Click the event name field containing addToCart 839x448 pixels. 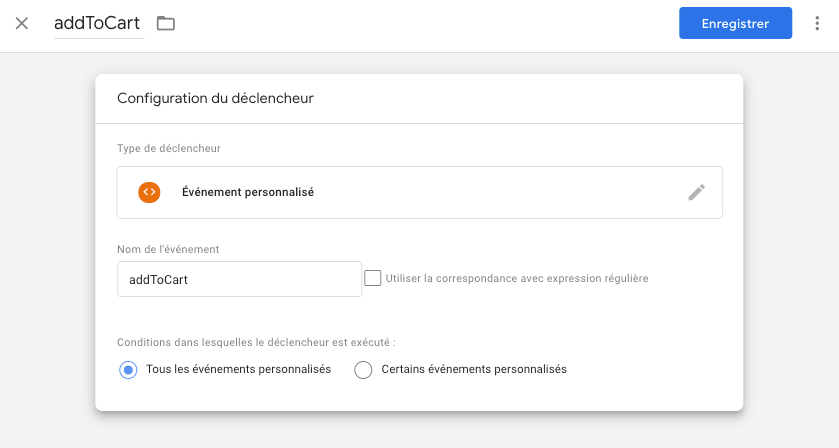tap(238, 279)
